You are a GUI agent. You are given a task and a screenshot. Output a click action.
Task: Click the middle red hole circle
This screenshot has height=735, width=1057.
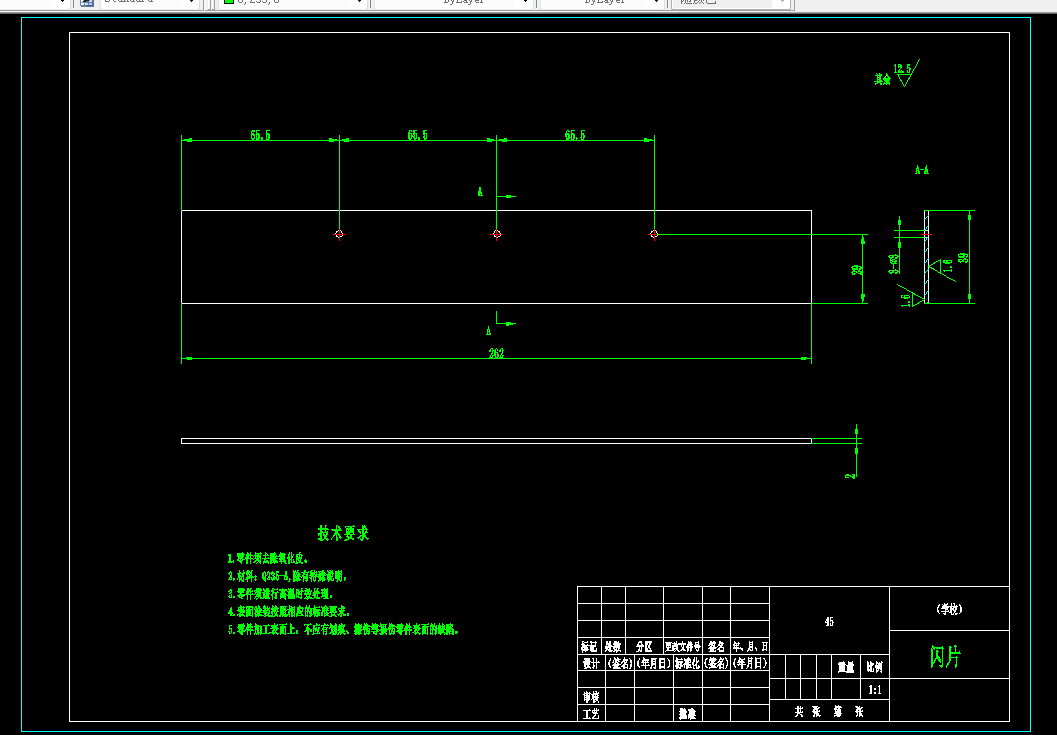pyautogui.click(x=497, y=234)
